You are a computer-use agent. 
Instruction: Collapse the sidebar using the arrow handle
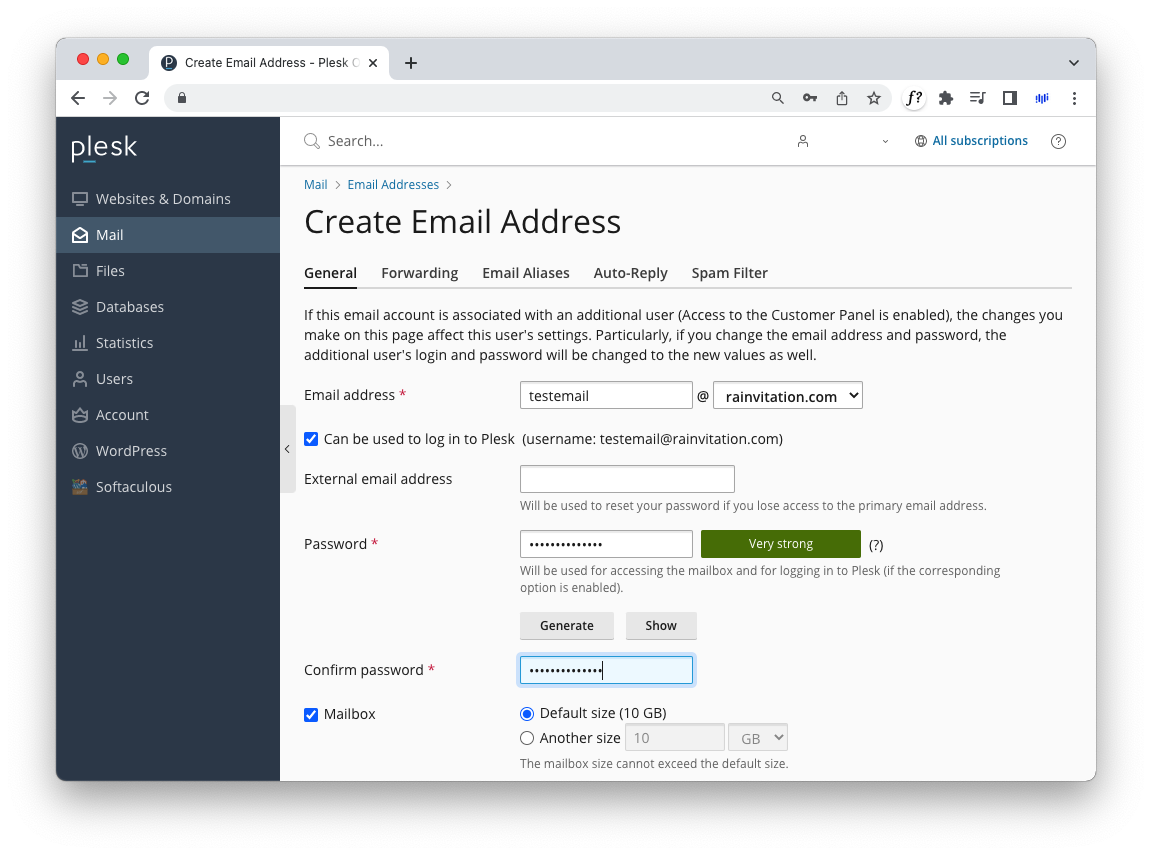(x=287, y=449)
